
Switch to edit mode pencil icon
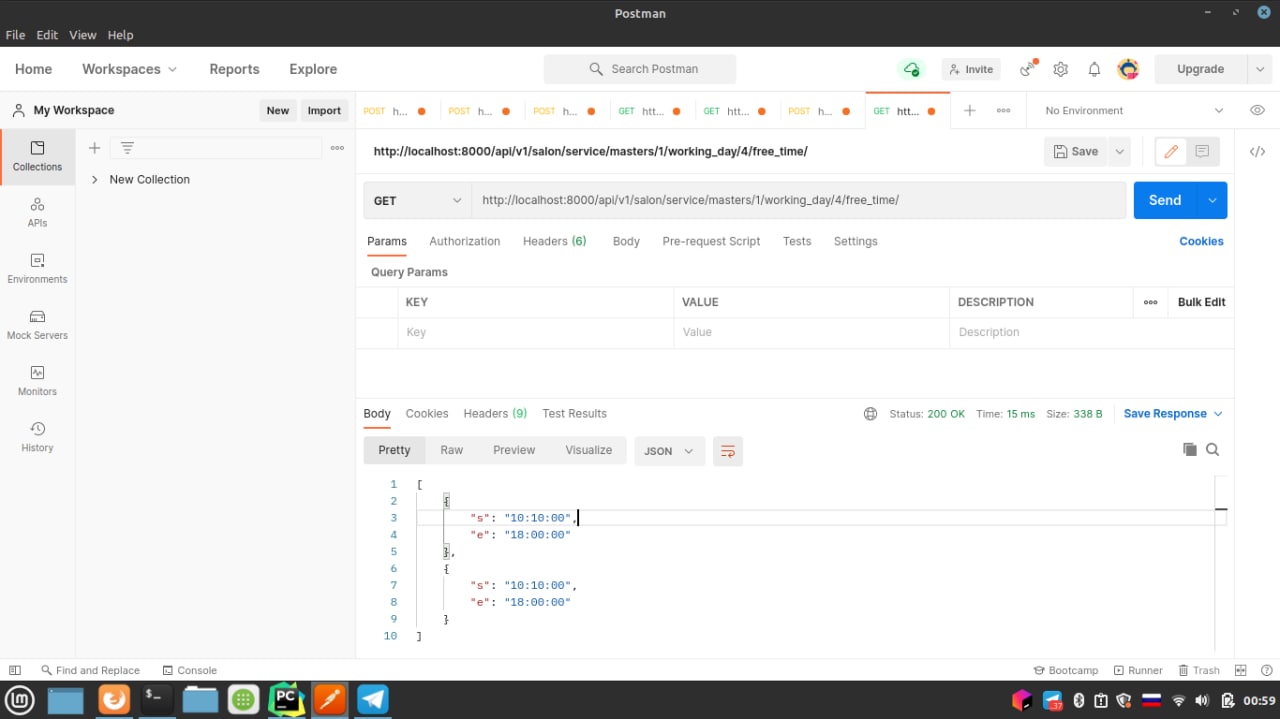(1171, 152)
